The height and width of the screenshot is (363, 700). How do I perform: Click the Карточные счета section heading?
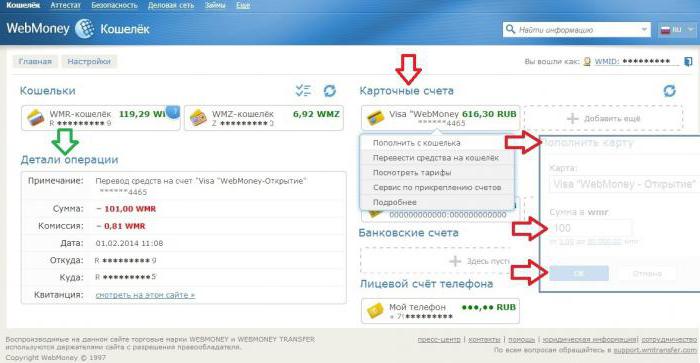tap(406, 91)
